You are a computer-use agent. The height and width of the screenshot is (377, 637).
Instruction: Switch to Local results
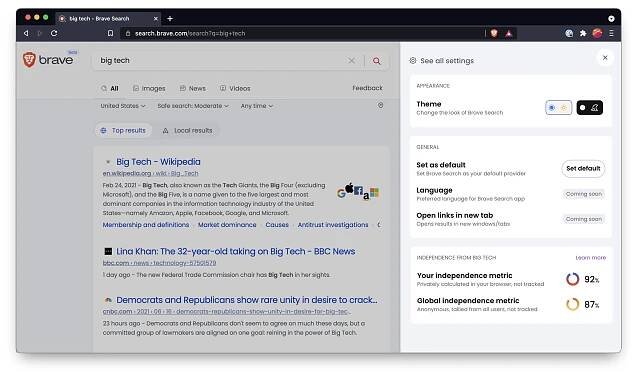click(188, 130)
